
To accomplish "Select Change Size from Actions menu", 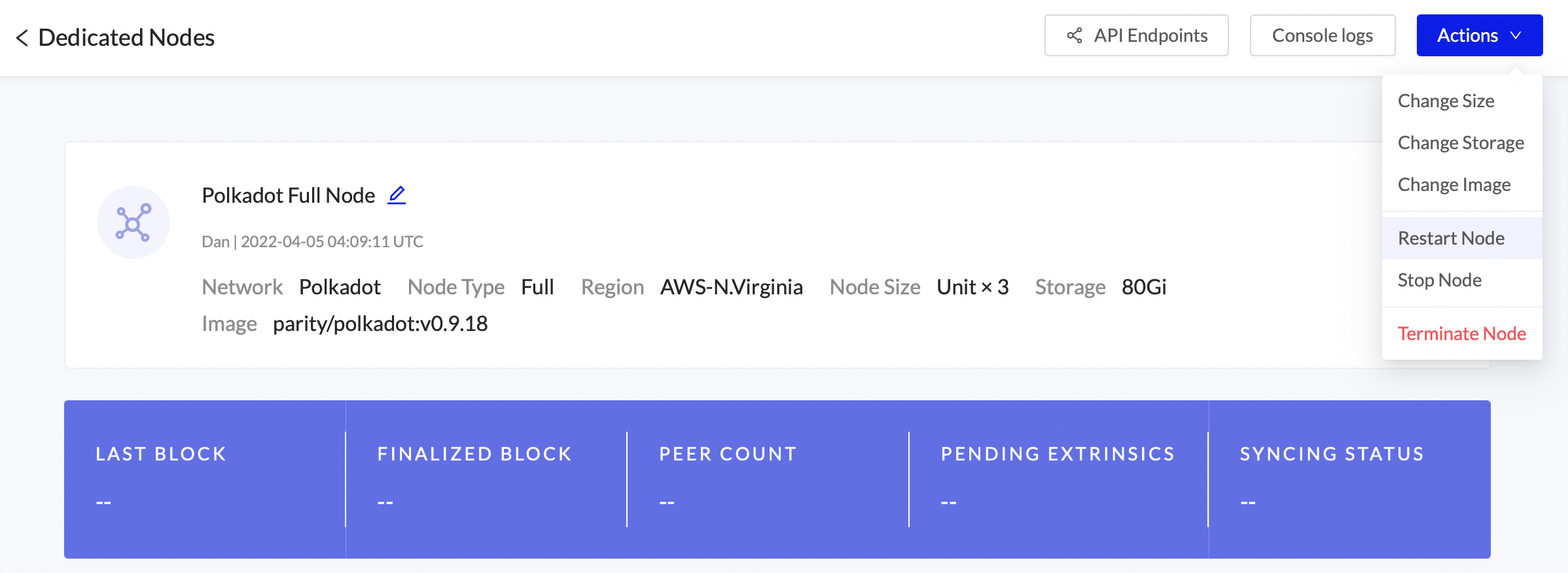I will 1446,101.
